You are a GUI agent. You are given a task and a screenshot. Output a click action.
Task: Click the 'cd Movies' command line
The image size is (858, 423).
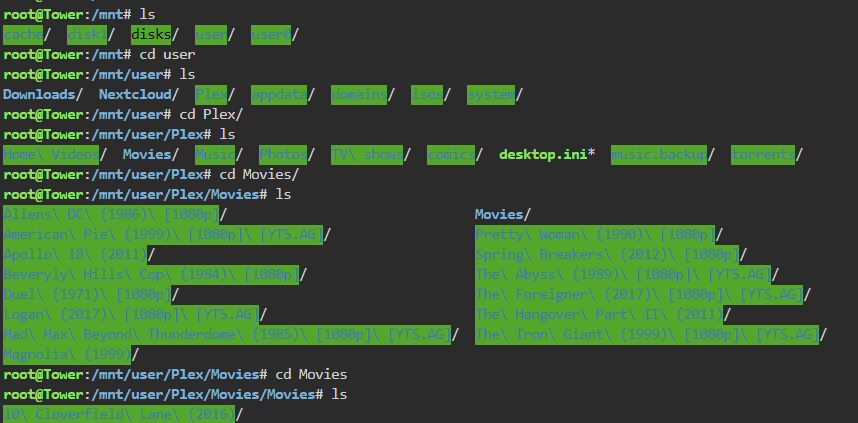pos(175,374)
